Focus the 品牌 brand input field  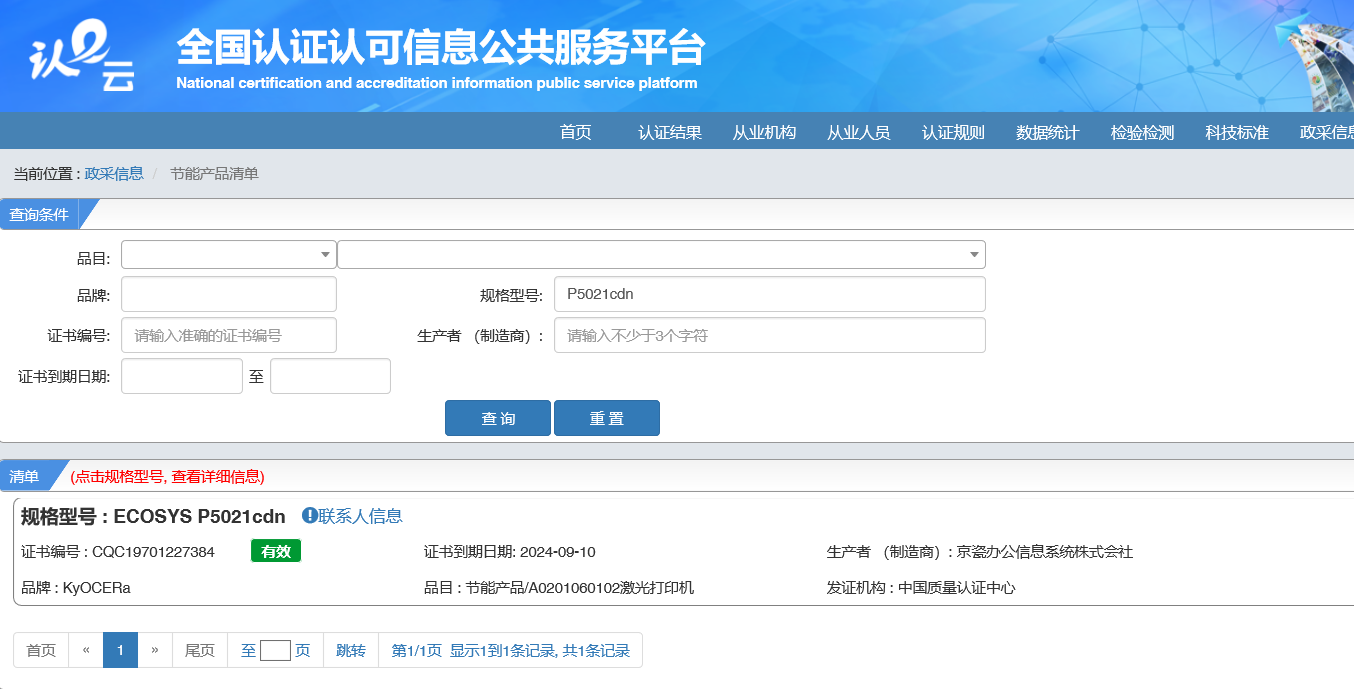[x=229, y=294]
